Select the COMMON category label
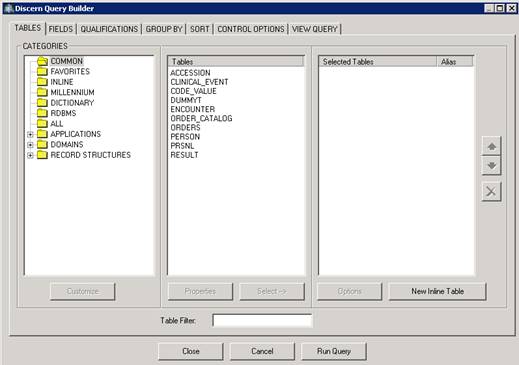 tap(67, 61)
